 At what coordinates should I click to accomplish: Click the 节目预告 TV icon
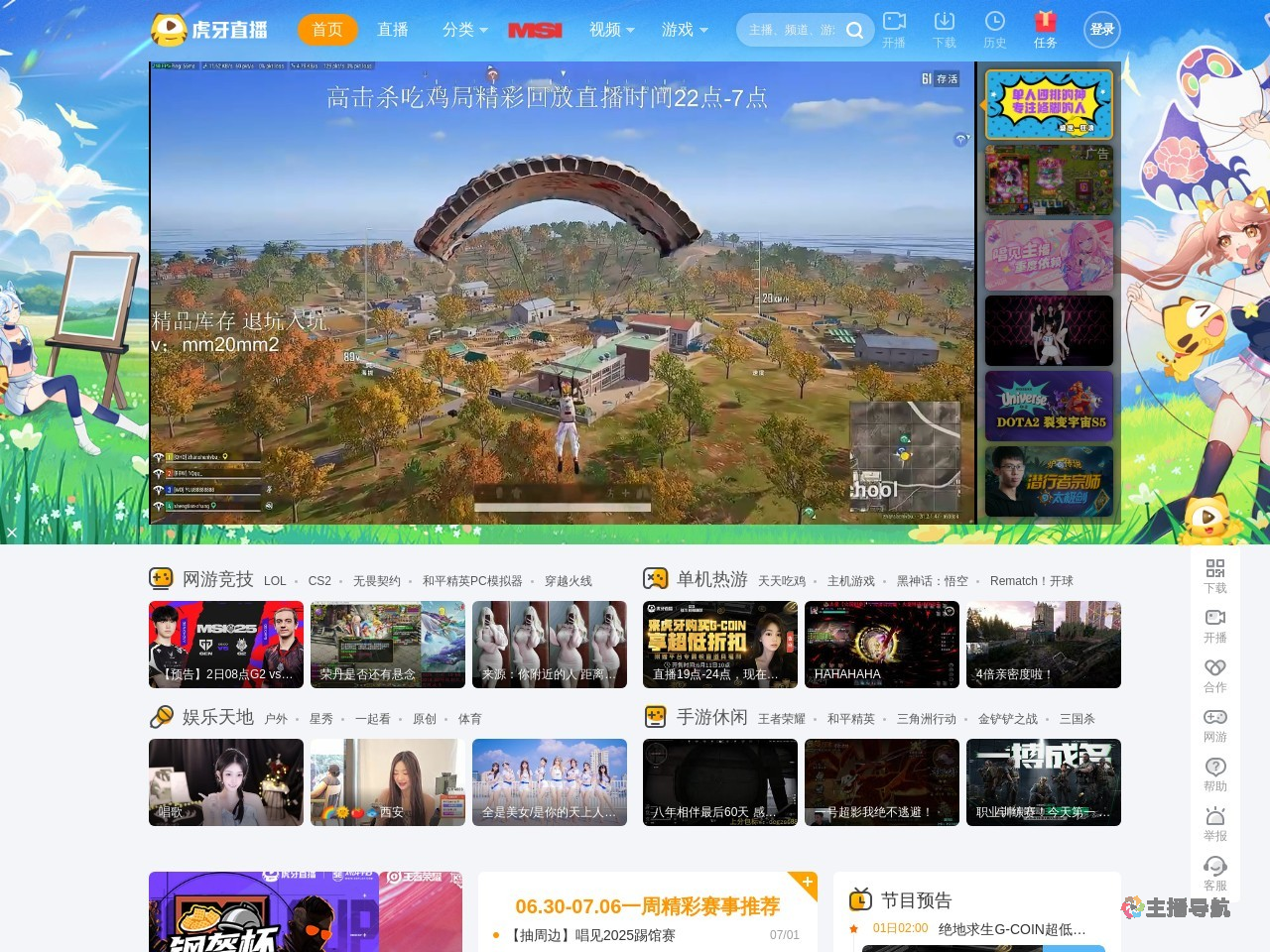coord(860,899)
